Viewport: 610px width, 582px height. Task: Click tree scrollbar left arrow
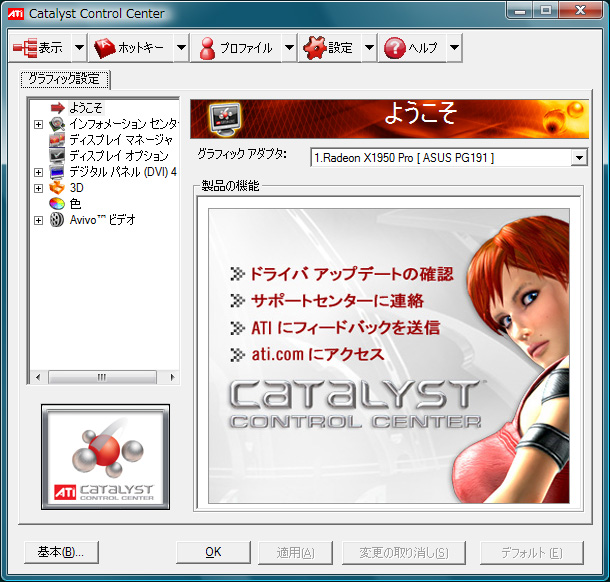[x=38, y=377]
